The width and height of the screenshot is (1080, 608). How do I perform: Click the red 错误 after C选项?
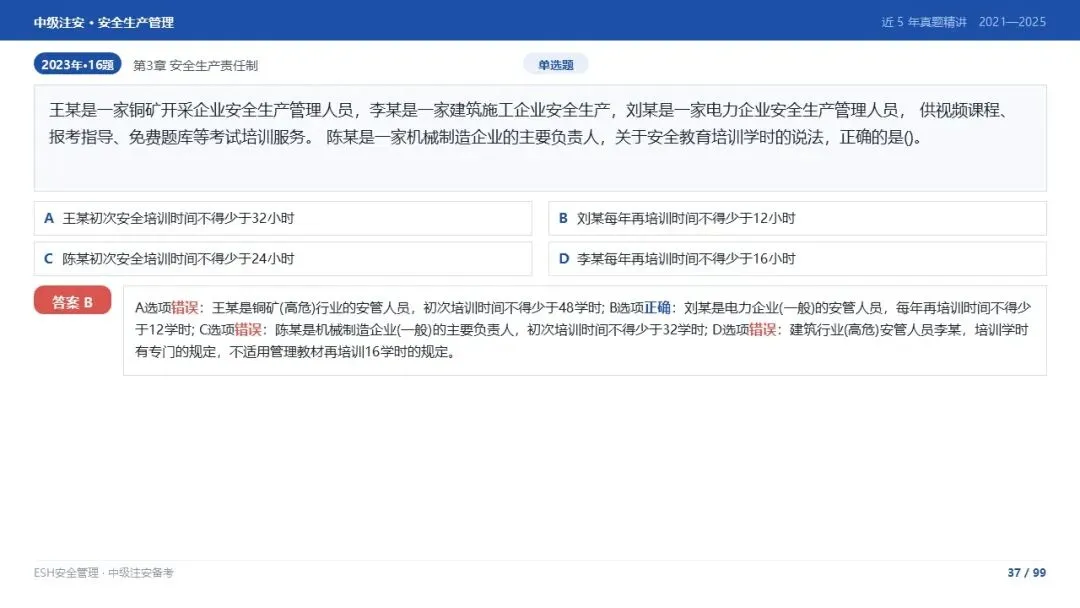(248, 330)
